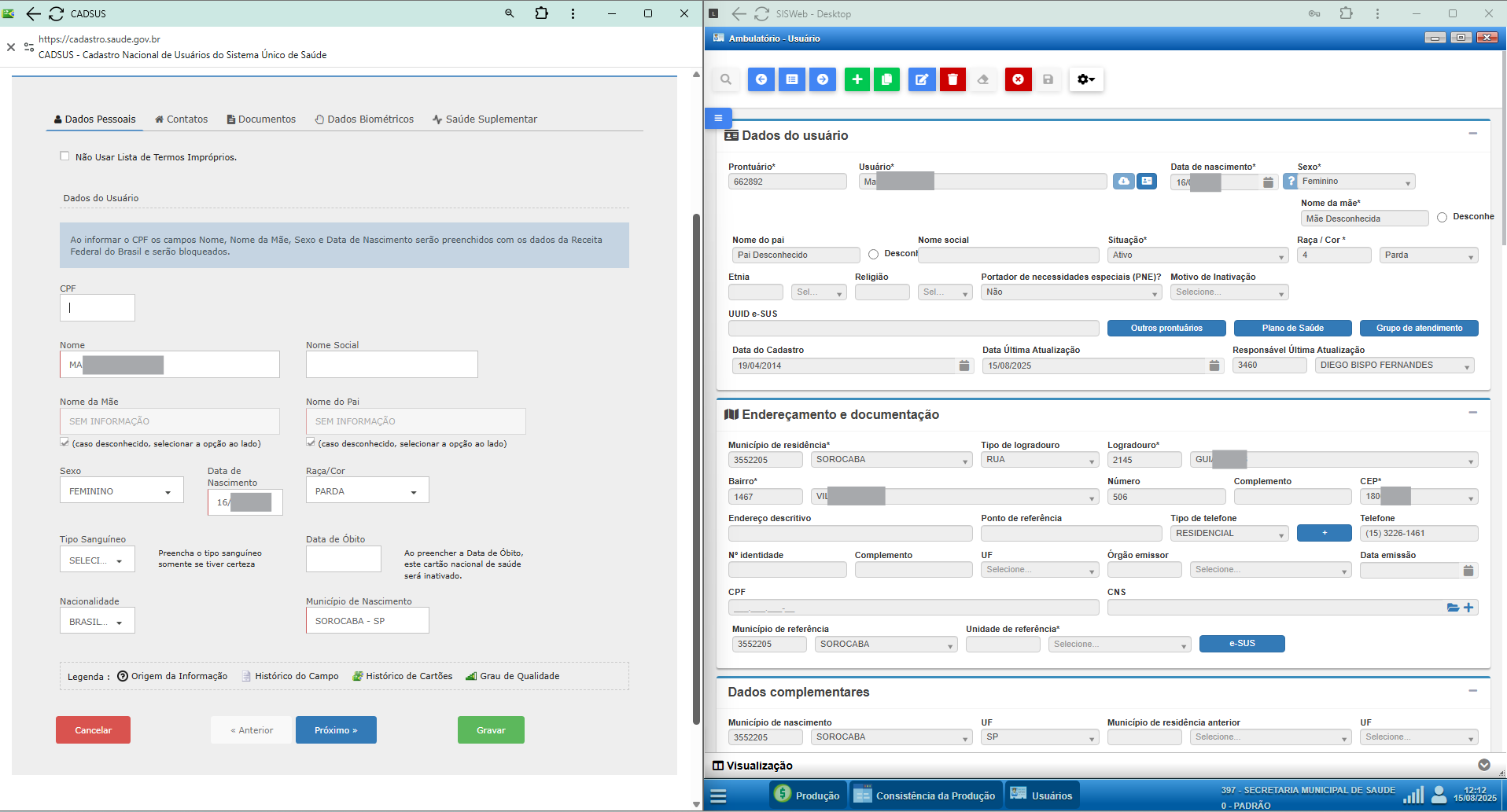This screenshot has width=1507, height=812.
Task: Select Desconhecido radio next to Nome do pai
Action: coord(873,255)
